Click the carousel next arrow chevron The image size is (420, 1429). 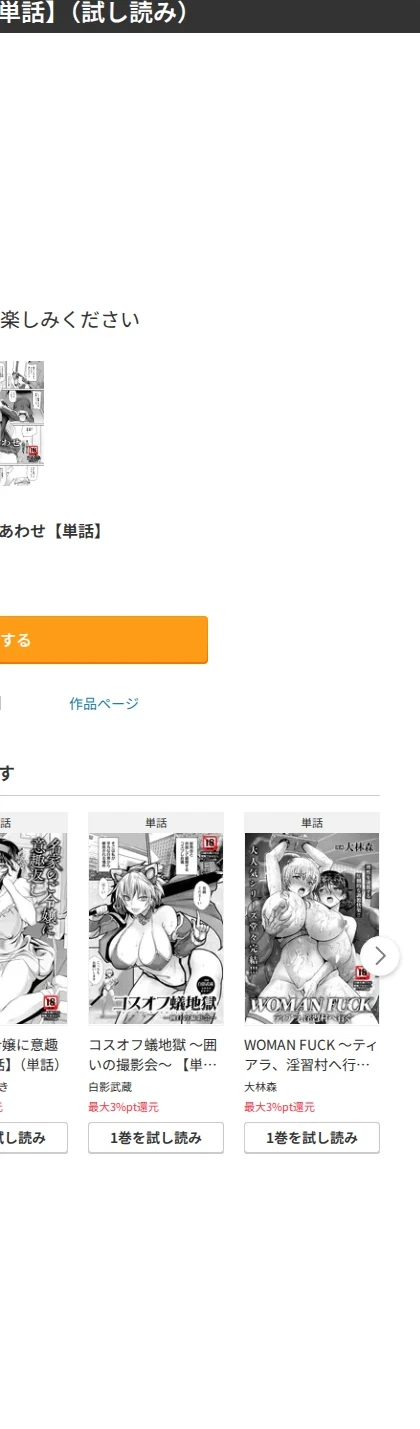(380, 955)
